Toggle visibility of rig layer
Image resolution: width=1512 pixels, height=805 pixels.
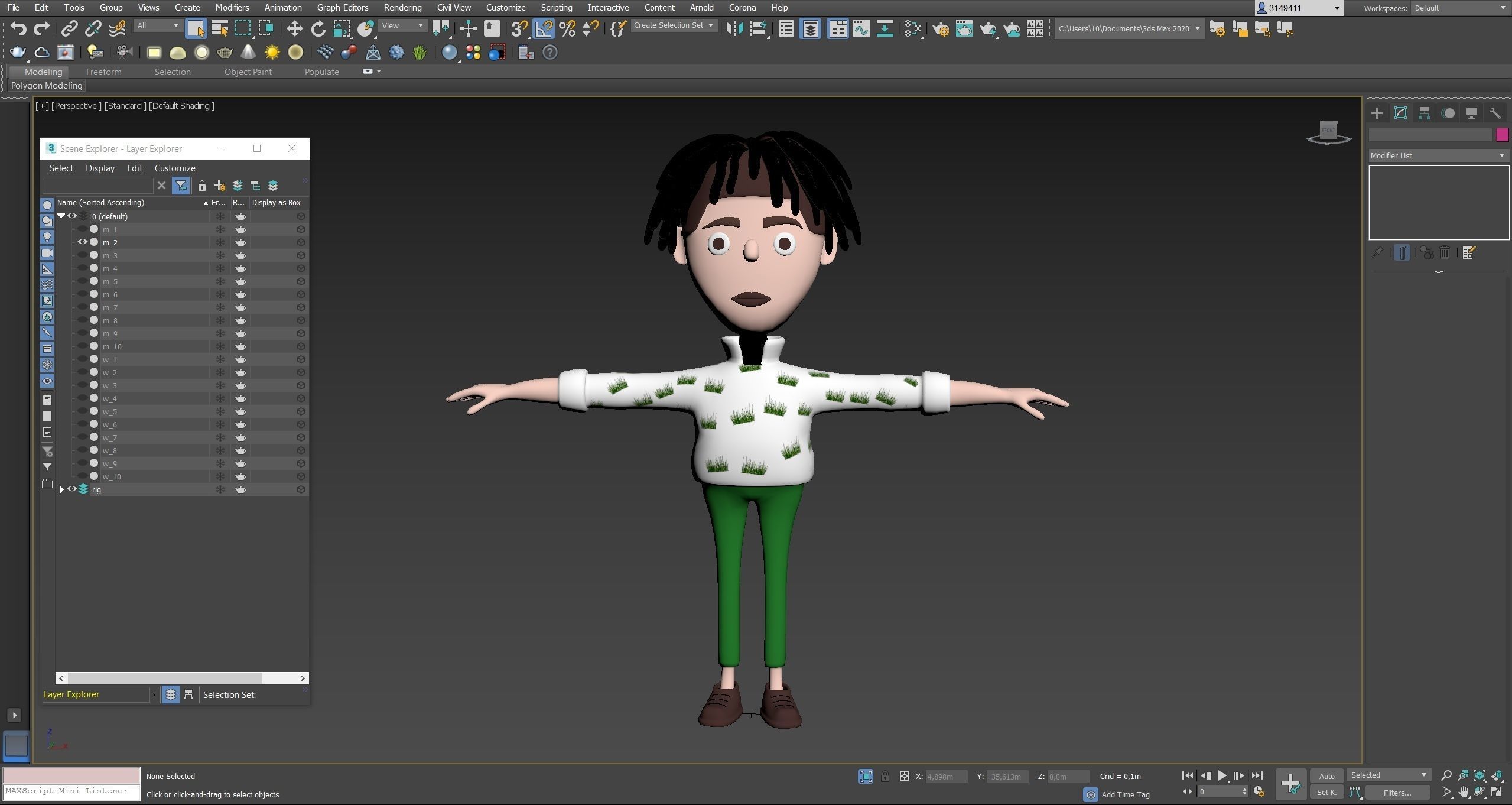[72, 489]
